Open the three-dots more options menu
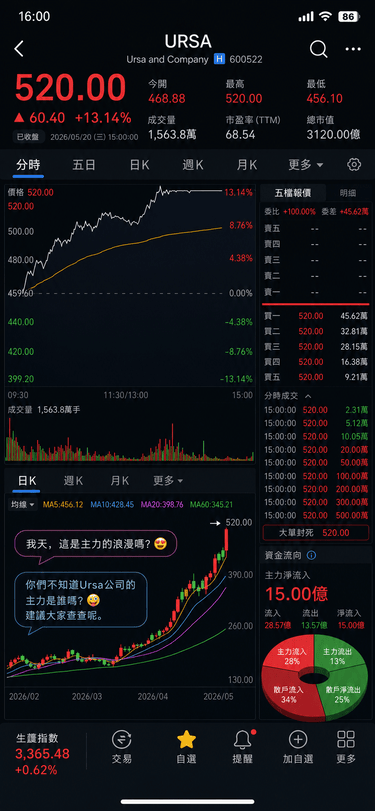This screenshot has width=375, height=811. [x=353, y=49]
